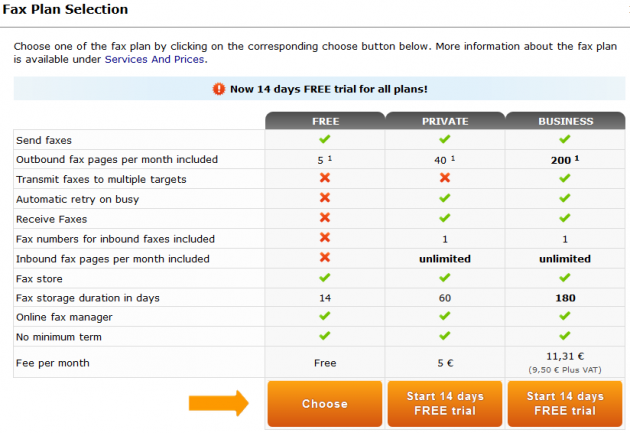The width and height of the screenshot is (630, 433).
Task: Click red X for Receive Faxes under FREE
Action: point(325,217)
